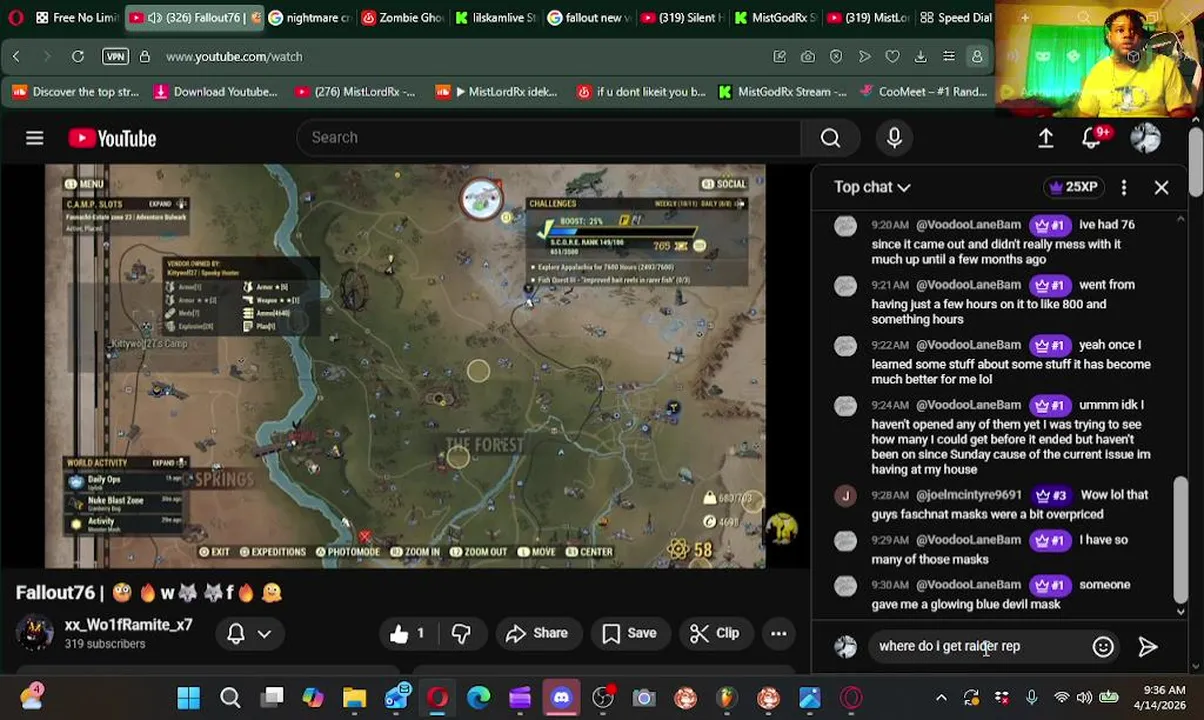Expand the Top chat mode dropdown

tap(872, 187)
